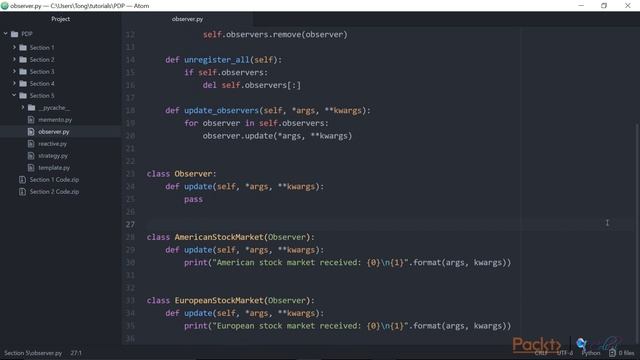This screenshot has height=360, width=640.
Task: Click the observer.py file icon in tree
Action: (x=31, y=132)
